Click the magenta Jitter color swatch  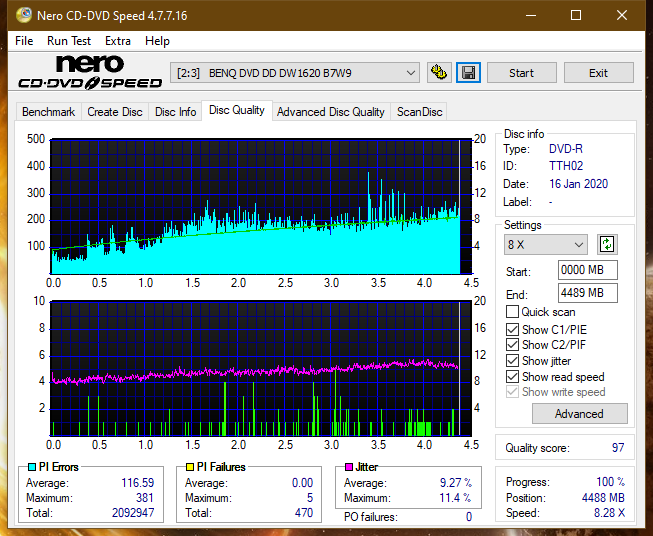pyautogui.click(x=349, y=467)
